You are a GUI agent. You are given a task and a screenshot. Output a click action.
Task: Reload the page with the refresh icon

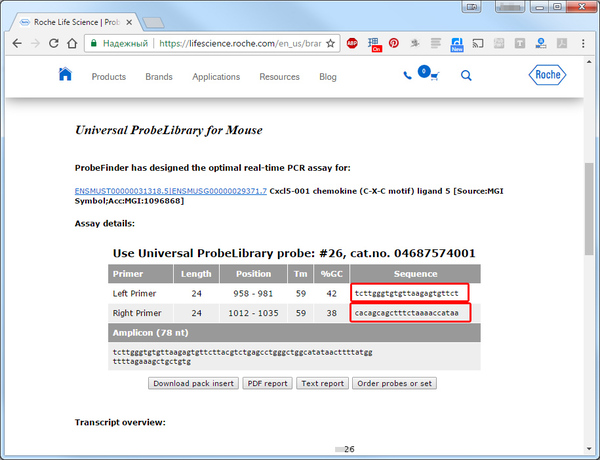point(54,43)
